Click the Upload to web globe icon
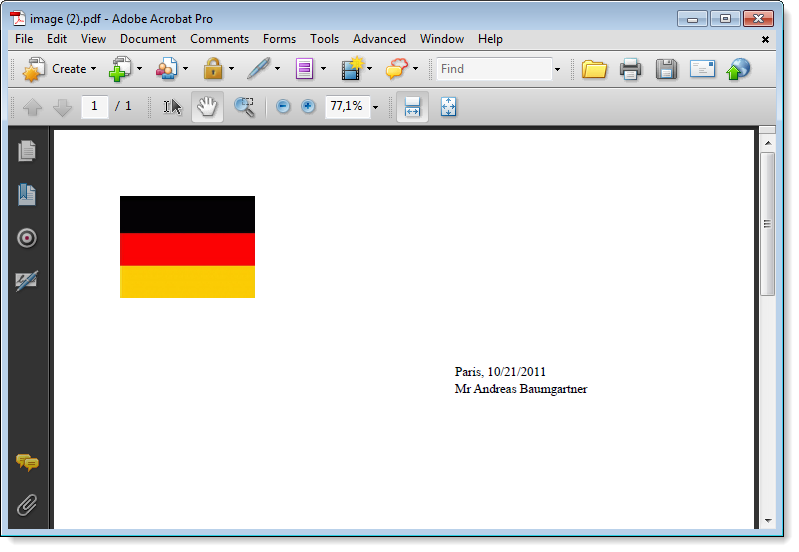 (738, 69)
